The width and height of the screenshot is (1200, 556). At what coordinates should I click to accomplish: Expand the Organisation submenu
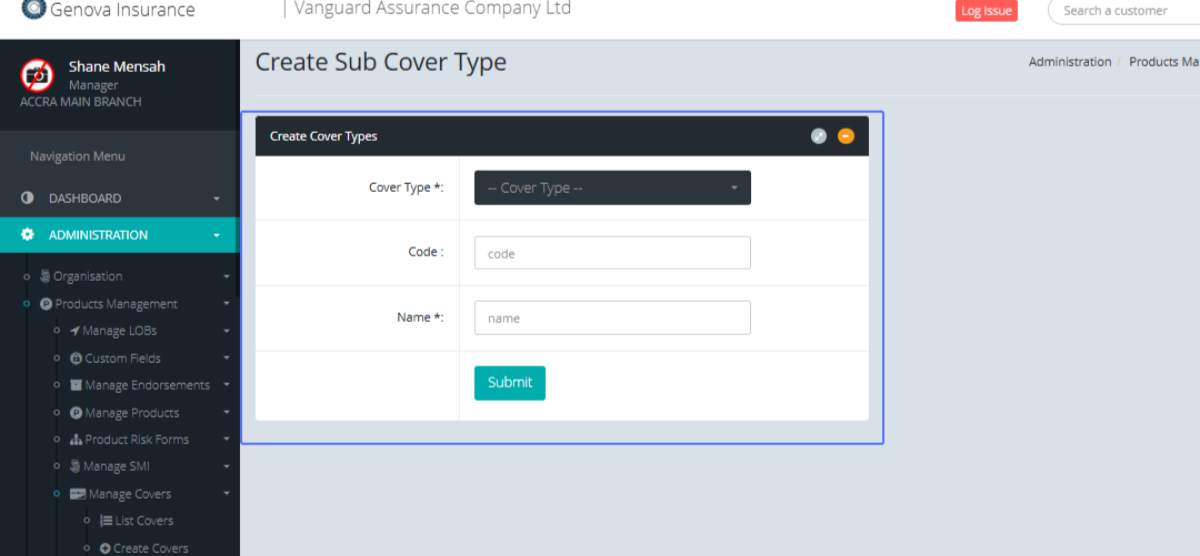coord(226,277)
